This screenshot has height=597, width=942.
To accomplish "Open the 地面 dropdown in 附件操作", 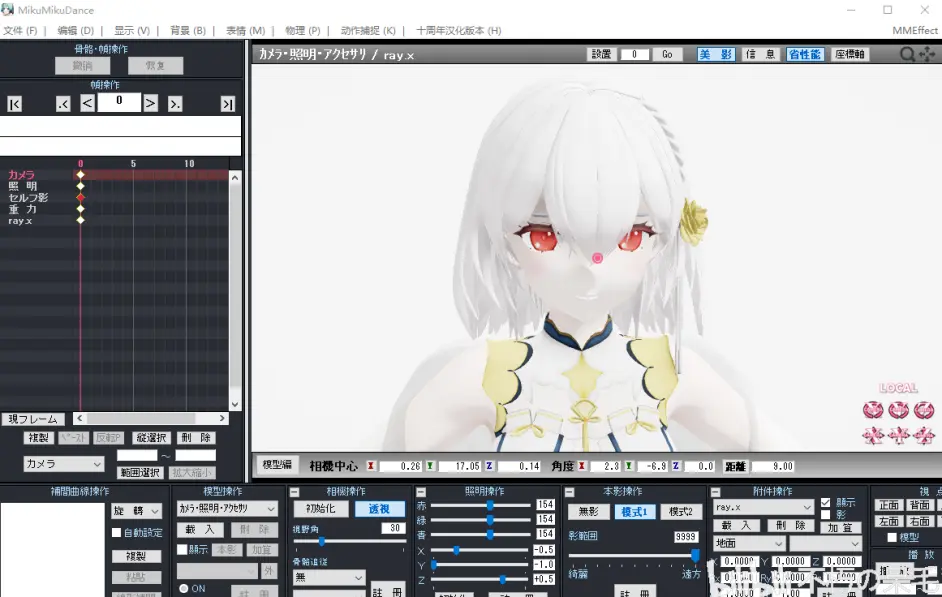I will coord(749,543).
